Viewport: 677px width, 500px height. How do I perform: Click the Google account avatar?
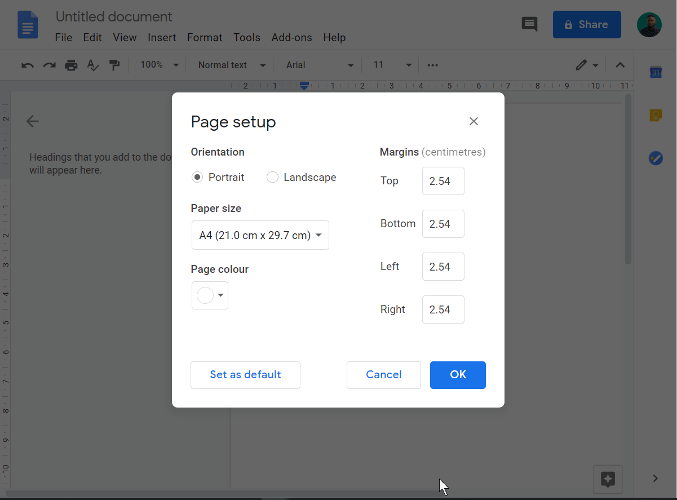coord(649,25)
